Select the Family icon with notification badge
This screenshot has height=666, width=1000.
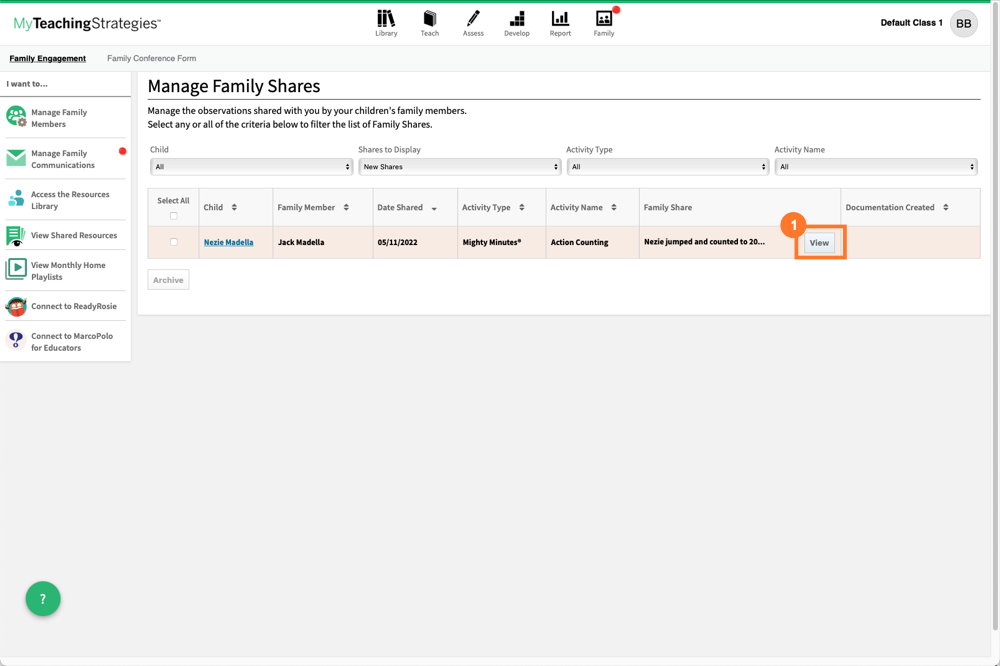[604, 22]
